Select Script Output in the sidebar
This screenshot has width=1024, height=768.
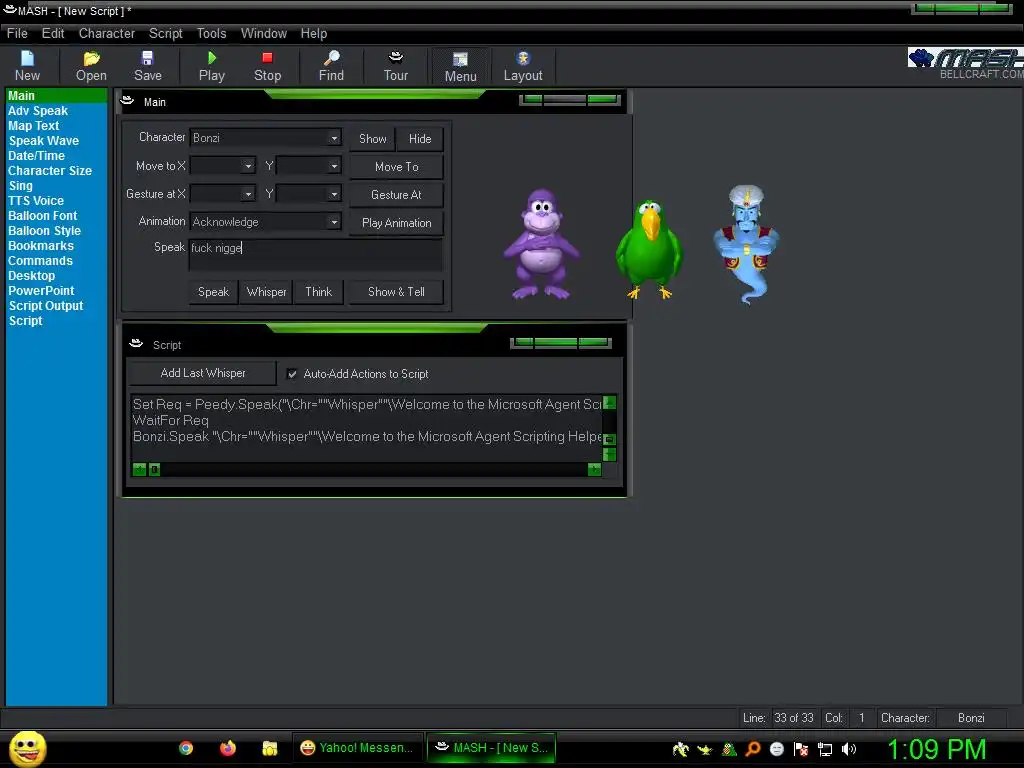tap(46, 306)
